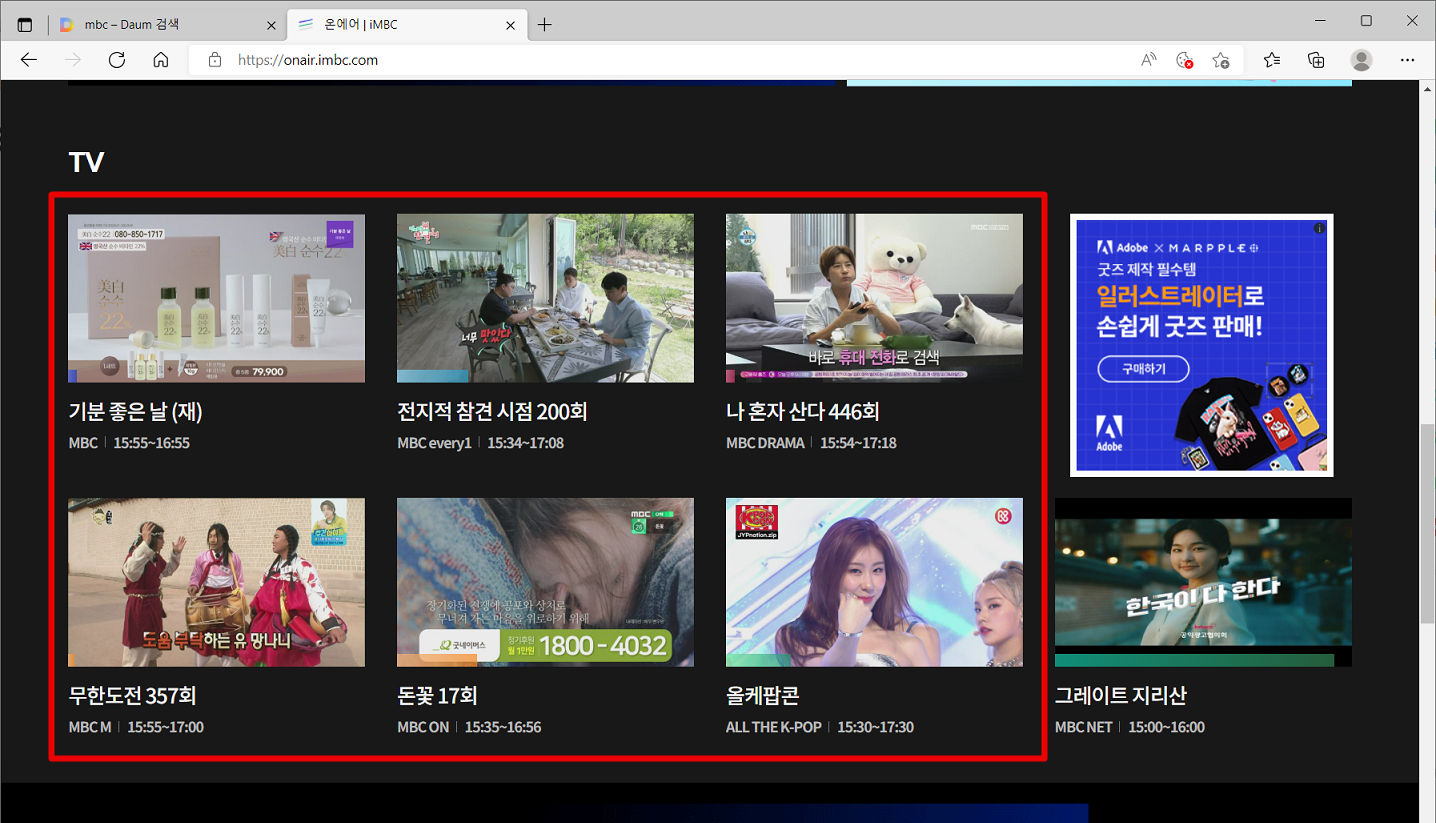Viewport: 1436px width, 823px height.
Task: Click MBC DRAMA 15:54~17:18 schedule text
Action: 811,443
